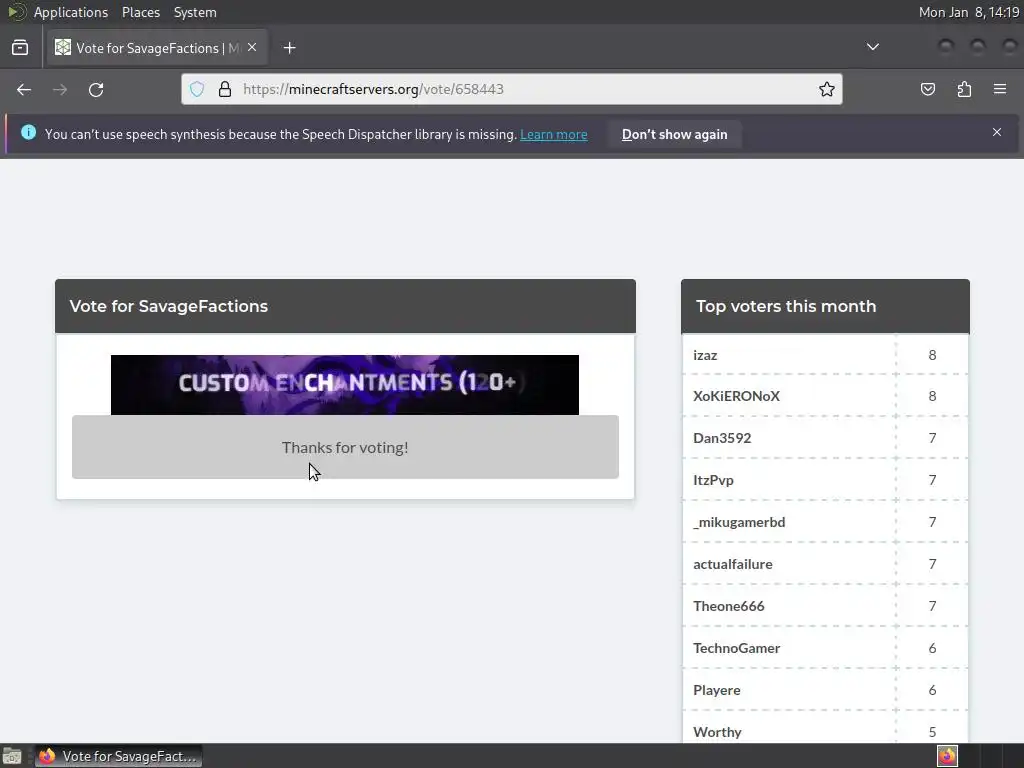1024x768 pixels.
Task: Click the desktop logo icon at top left
Action: [16, 12]
